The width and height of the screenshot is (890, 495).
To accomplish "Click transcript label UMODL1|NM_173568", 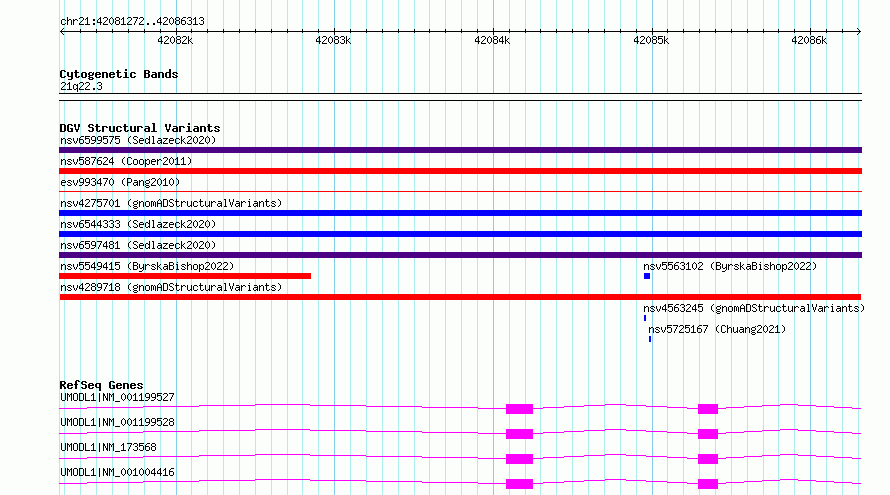I will click(x=108, y=447).
